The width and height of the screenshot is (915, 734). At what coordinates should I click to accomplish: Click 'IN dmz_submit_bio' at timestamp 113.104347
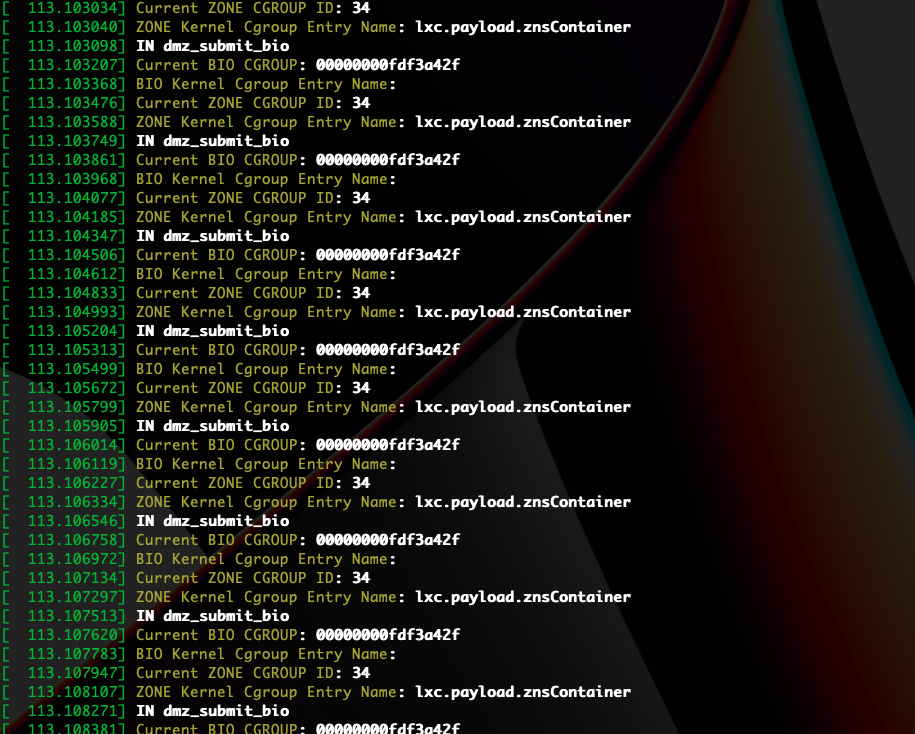point(212,236)
